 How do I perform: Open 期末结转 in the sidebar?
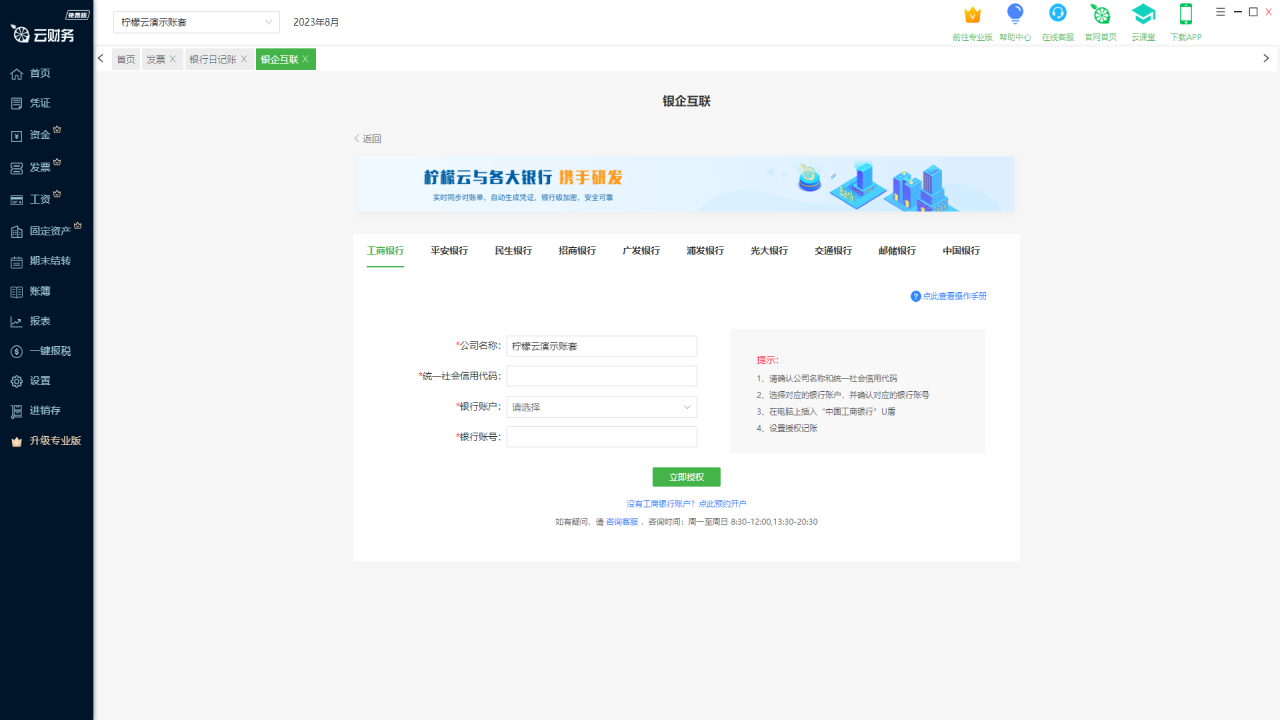(x=49, y=261)
